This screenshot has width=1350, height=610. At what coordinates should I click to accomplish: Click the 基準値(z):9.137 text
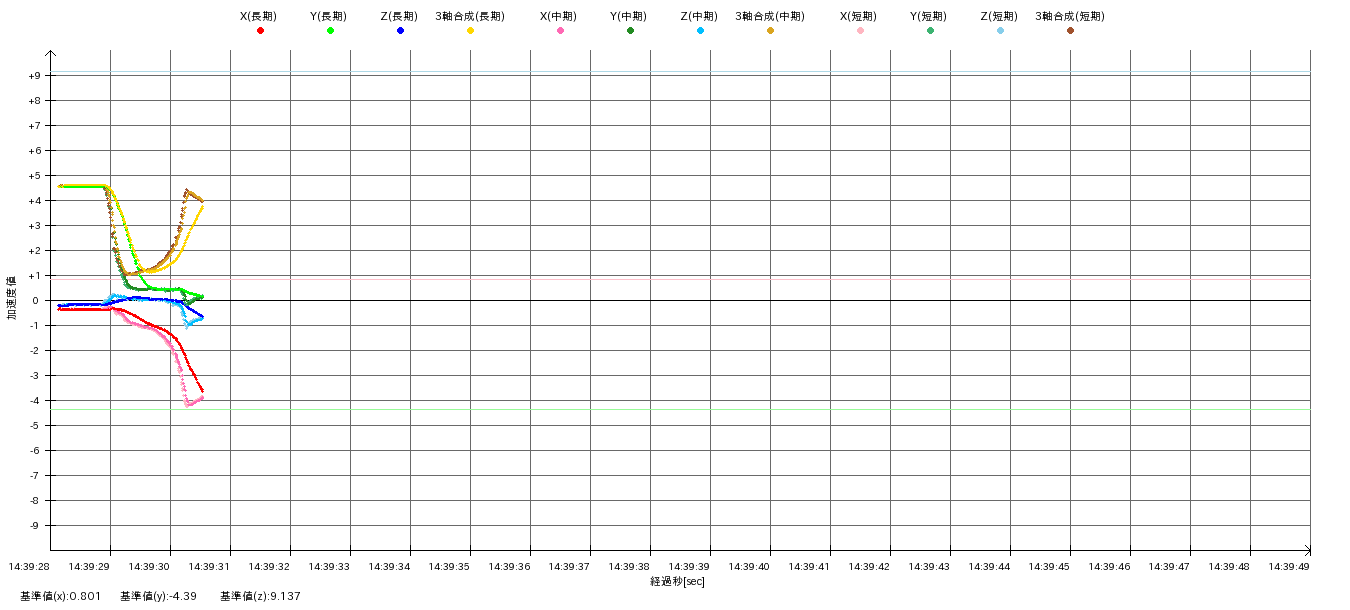click(260, 596)
